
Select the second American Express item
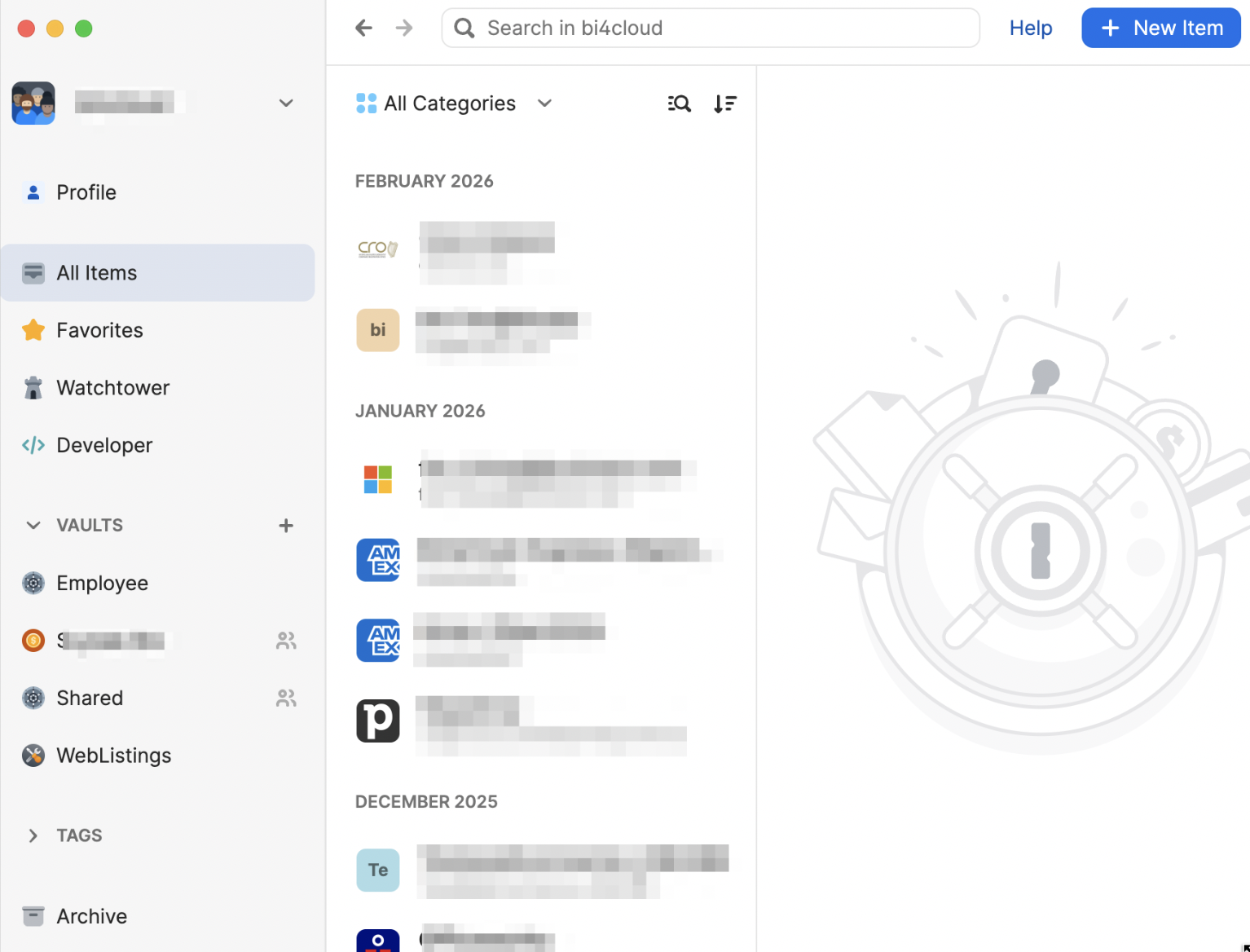point(541,640)
